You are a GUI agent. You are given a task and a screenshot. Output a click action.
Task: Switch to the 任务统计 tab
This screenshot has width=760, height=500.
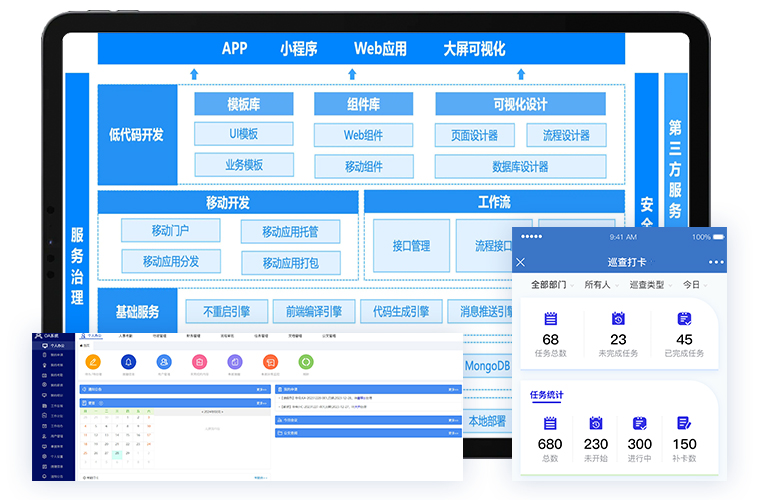[x=546, y=395]
